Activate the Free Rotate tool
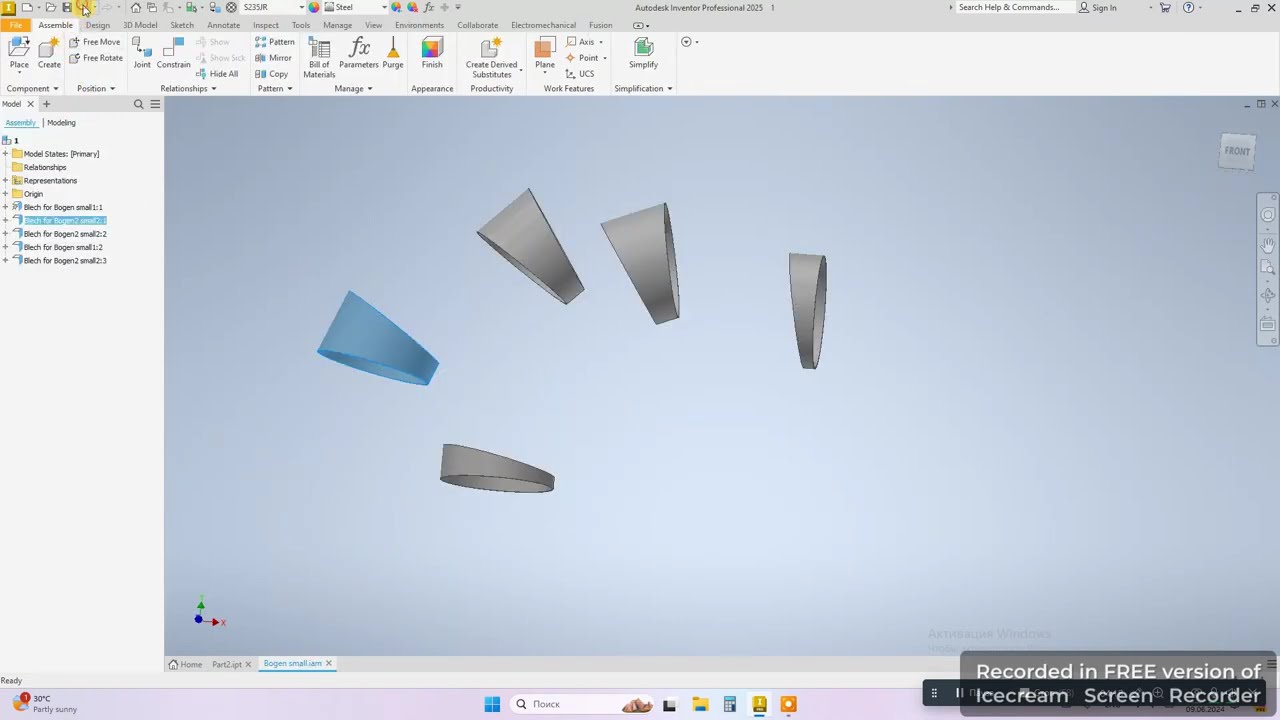This screenshot has width=1280, height=720. pyautogui.click(x=96, y=58)
